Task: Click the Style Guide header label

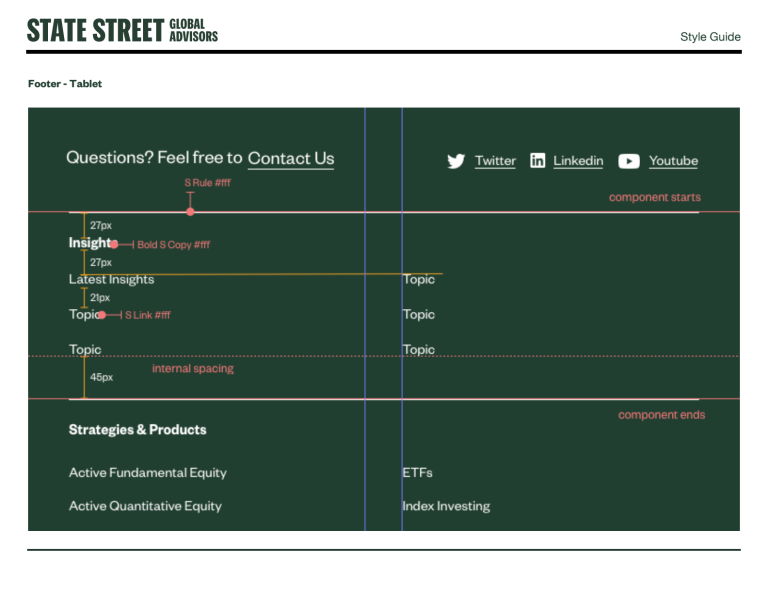Action: pyautogui.click(x=710, y=37)
